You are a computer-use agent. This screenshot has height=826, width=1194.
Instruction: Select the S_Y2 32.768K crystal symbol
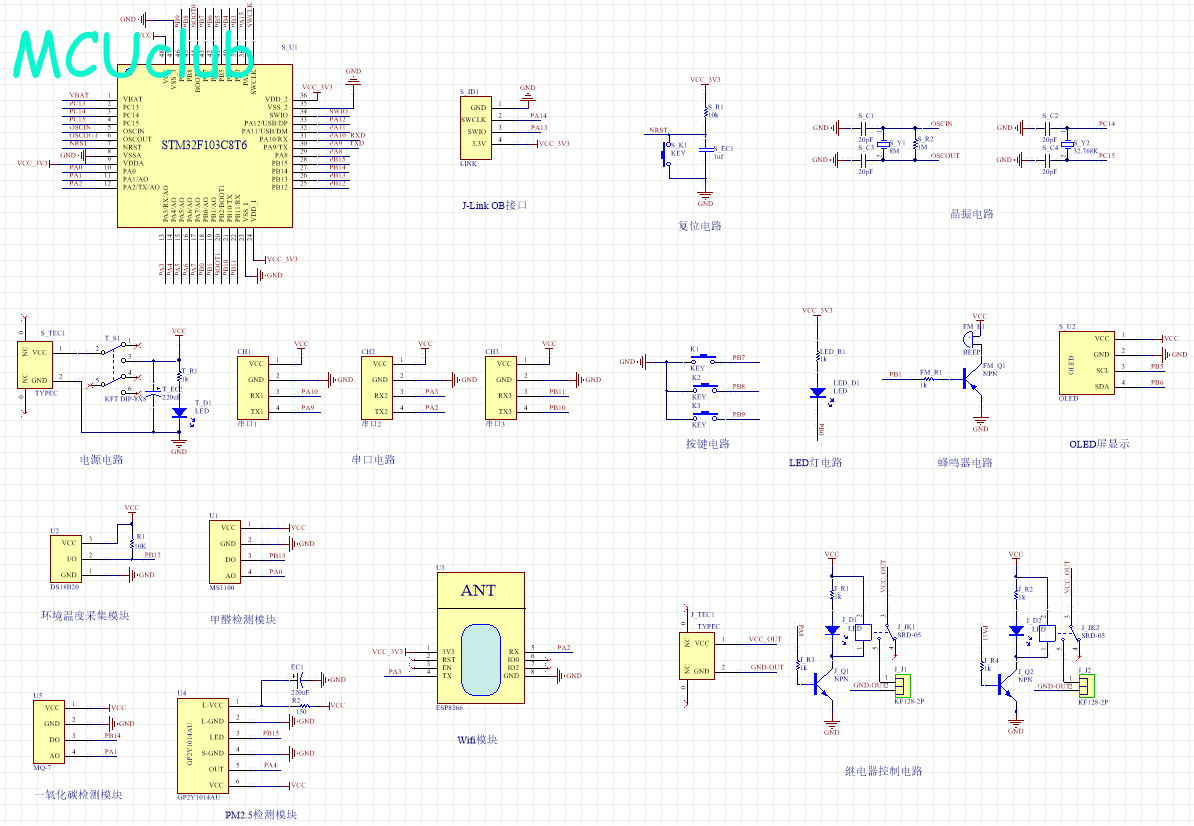click(1068, 145)
